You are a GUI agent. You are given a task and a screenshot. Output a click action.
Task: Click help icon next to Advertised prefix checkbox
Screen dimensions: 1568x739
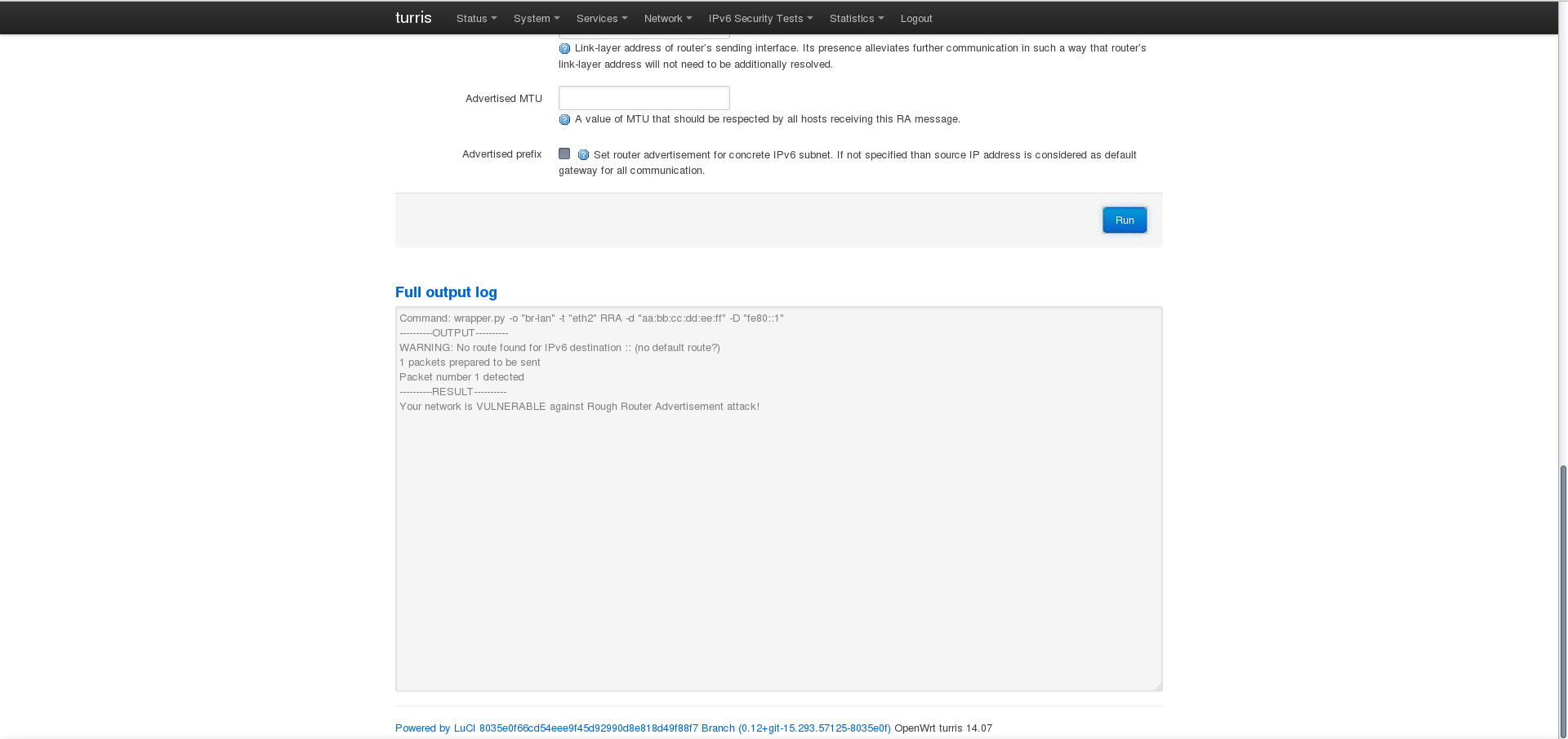click(x=583, y=155)
